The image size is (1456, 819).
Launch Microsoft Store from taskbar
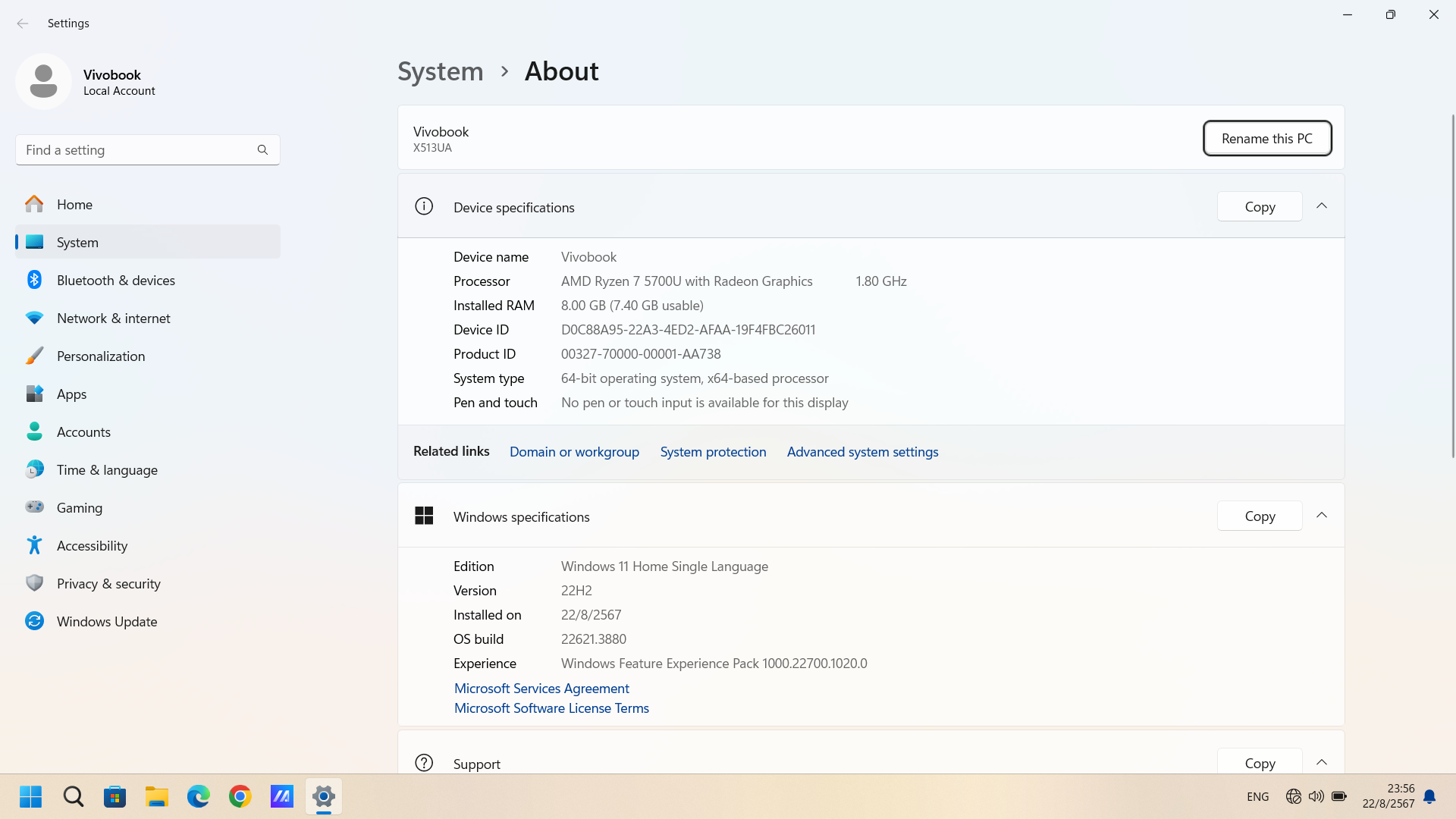click(x=115, y=796)
